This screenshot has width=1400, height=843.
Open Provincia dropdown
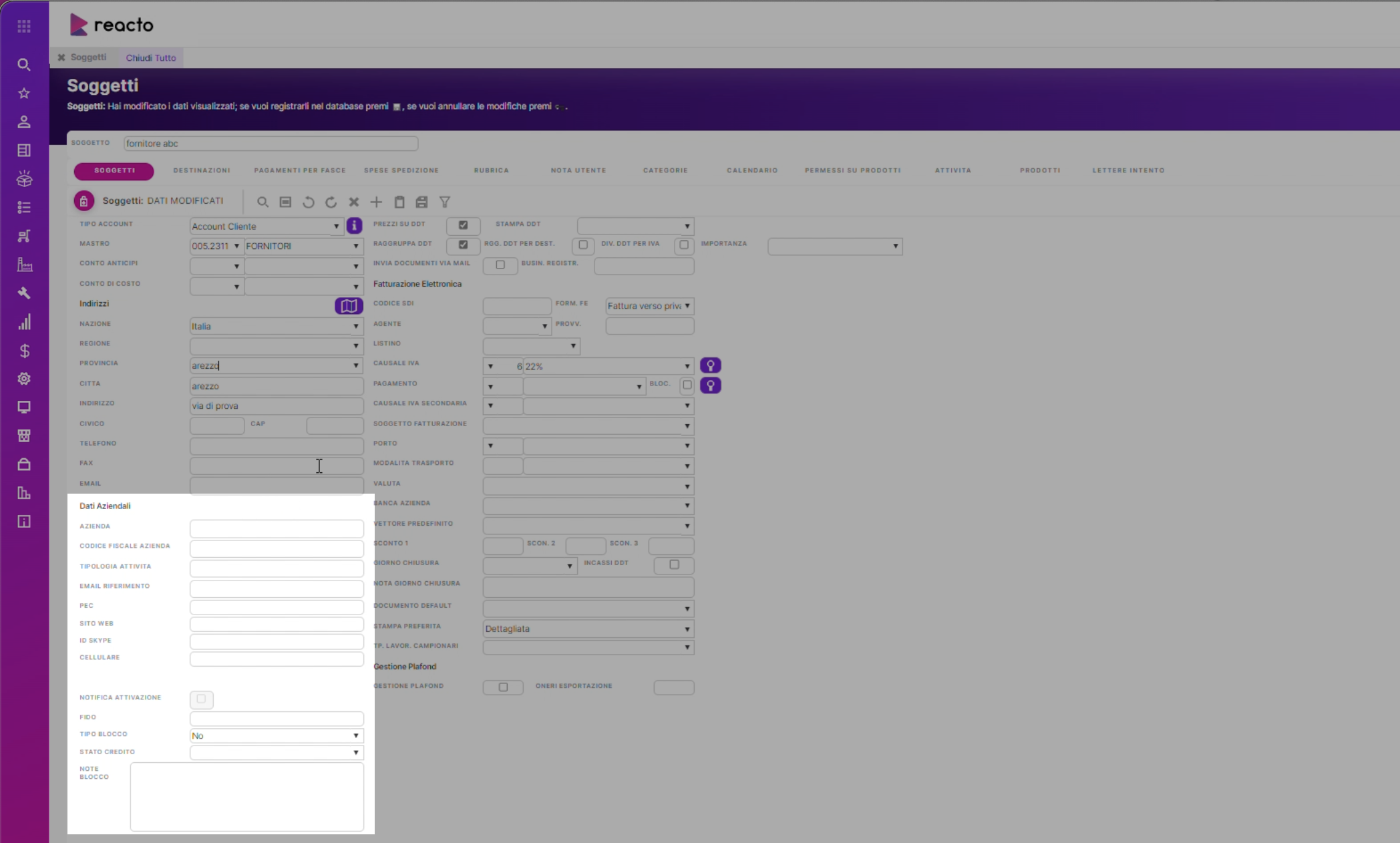[x=277, y=365]
